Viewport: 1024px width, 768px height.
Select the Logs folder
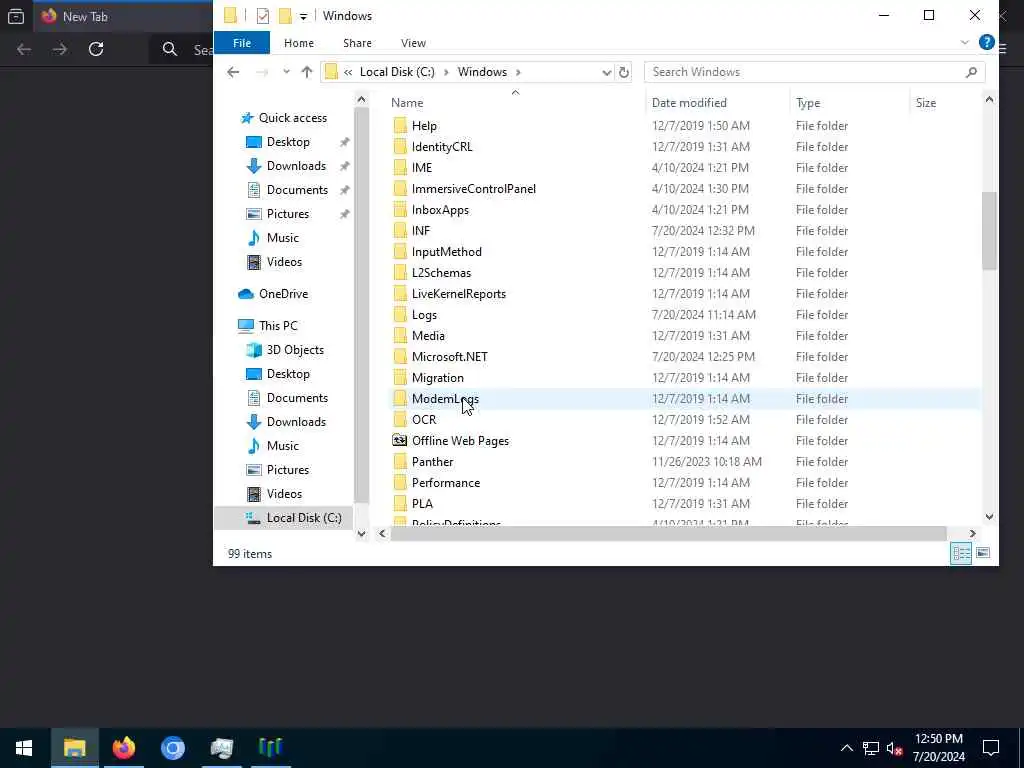[424, 315]
